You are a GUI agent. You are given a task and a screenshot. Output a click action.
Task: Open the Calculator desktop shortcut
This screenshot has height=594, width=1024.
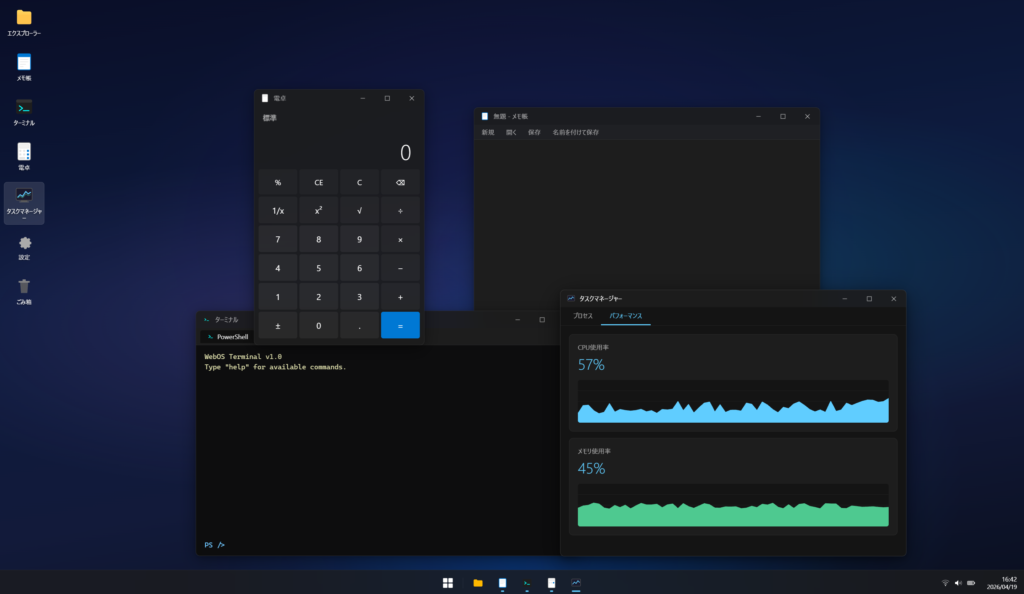pos(24,157)
